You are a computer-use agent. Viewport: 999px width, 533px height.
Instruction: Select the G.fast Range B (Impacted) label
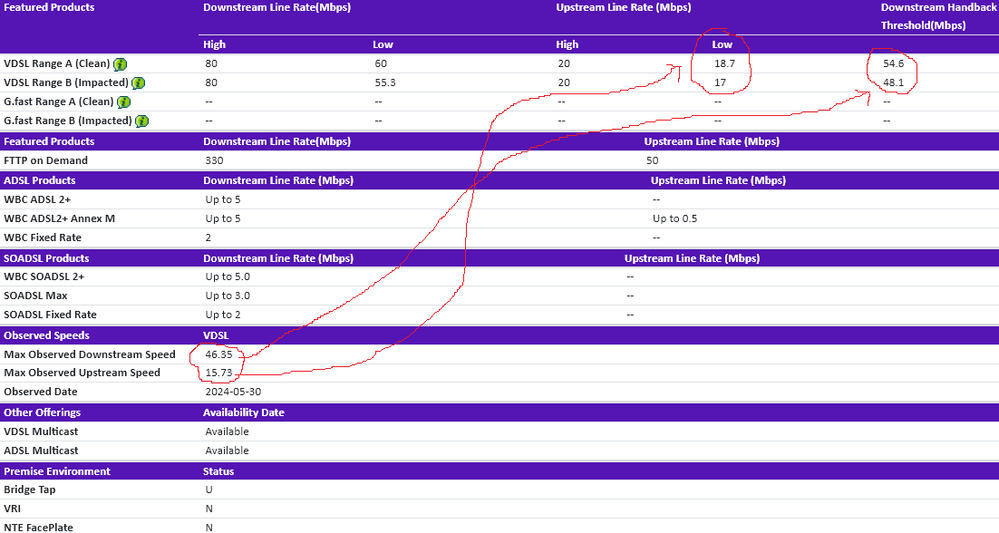67,121
